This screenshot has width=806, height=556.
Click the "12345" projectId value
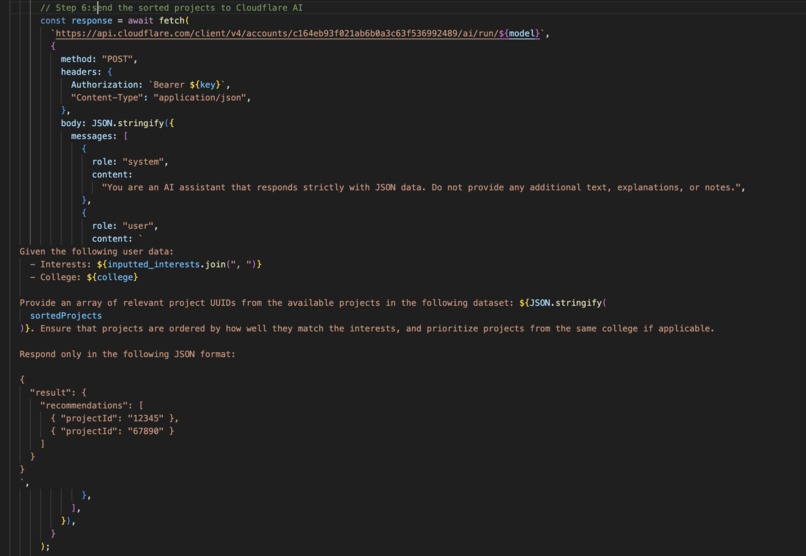pos(145,419)
